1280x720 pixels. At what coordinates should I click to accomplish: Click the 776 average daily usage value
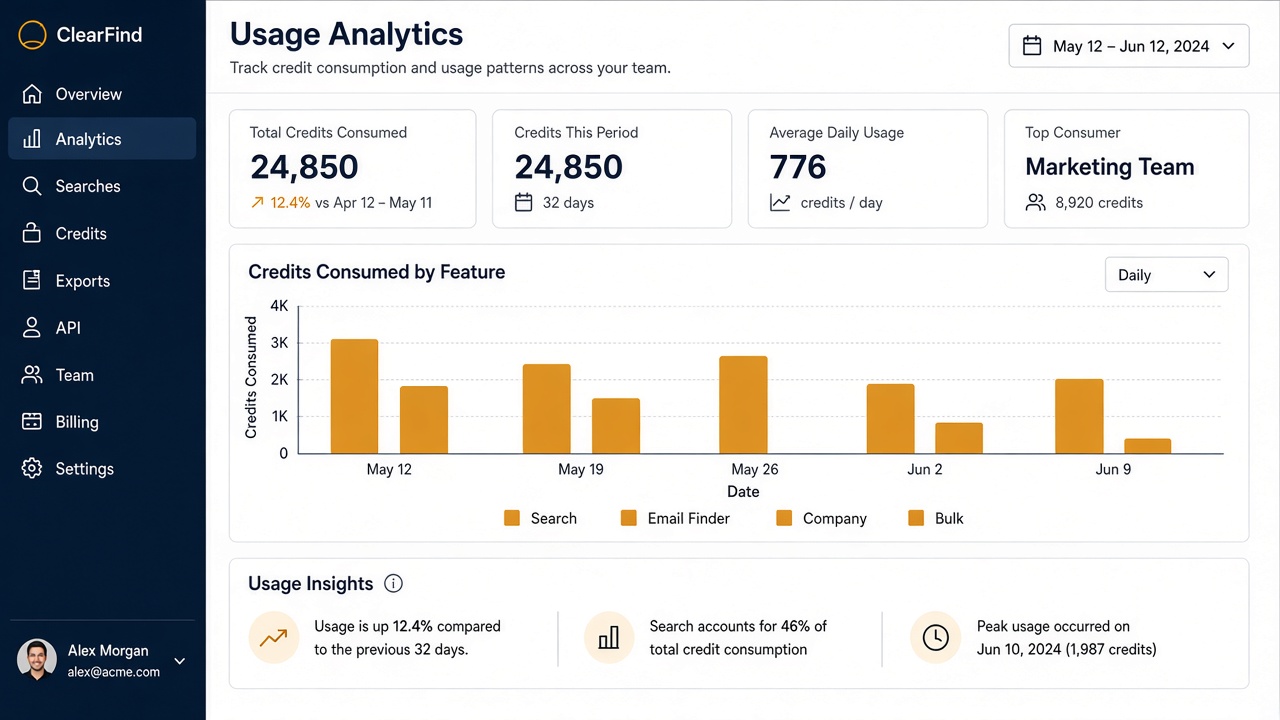point(798,167)
